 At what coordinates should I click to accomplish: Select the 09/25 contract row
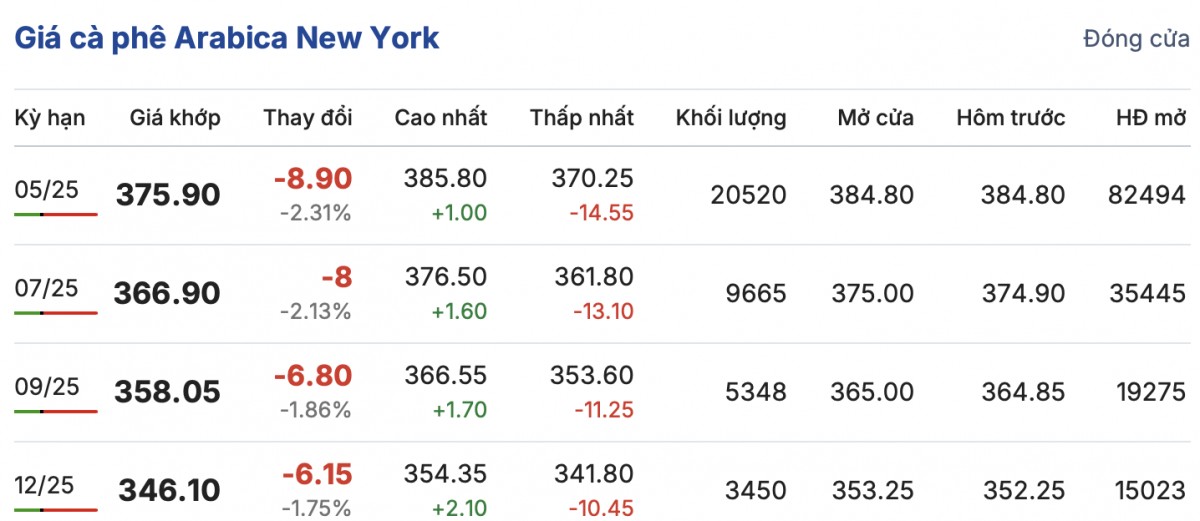tap(46, 387)
